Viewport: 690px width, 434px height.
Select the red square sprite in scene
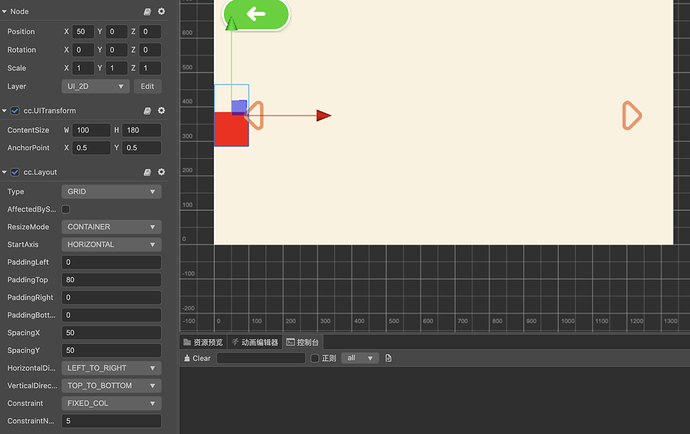[231, 129]
